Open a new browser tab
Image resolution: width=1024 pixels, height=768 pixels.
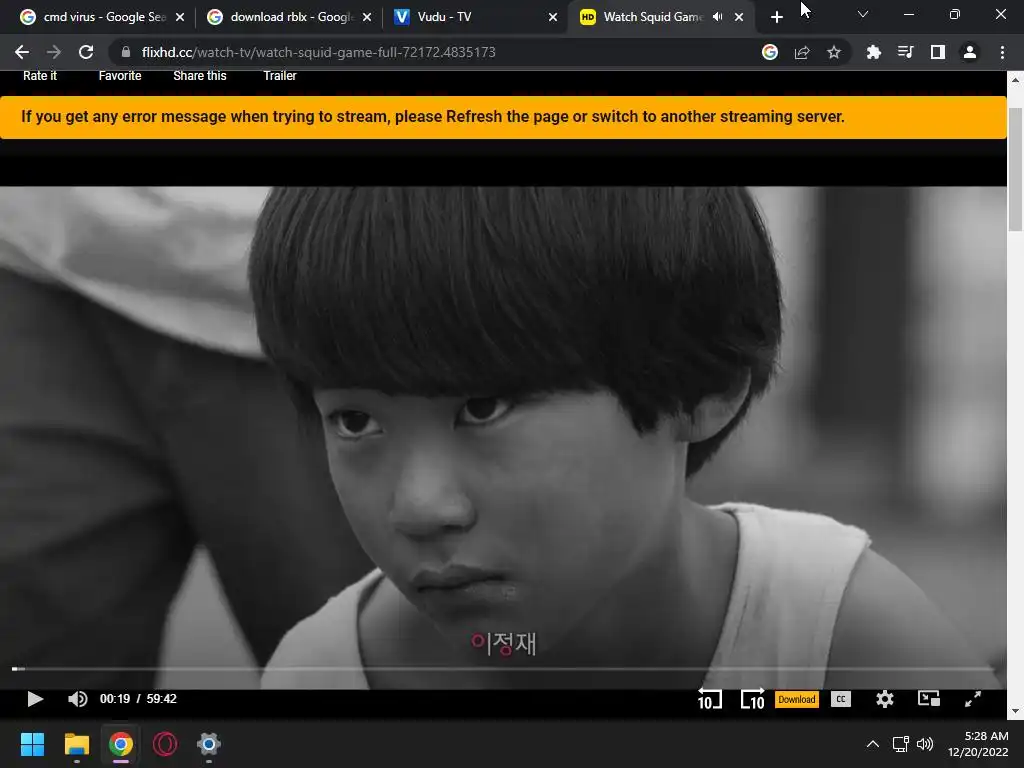click(x=776, y=18)
